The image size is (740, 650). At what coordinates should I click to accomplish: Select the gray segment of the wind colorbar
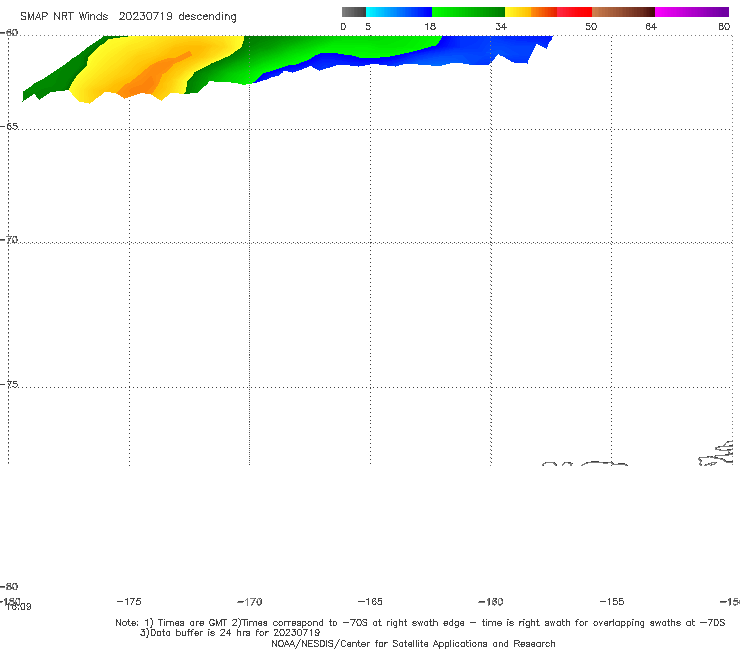coord(353,12)
